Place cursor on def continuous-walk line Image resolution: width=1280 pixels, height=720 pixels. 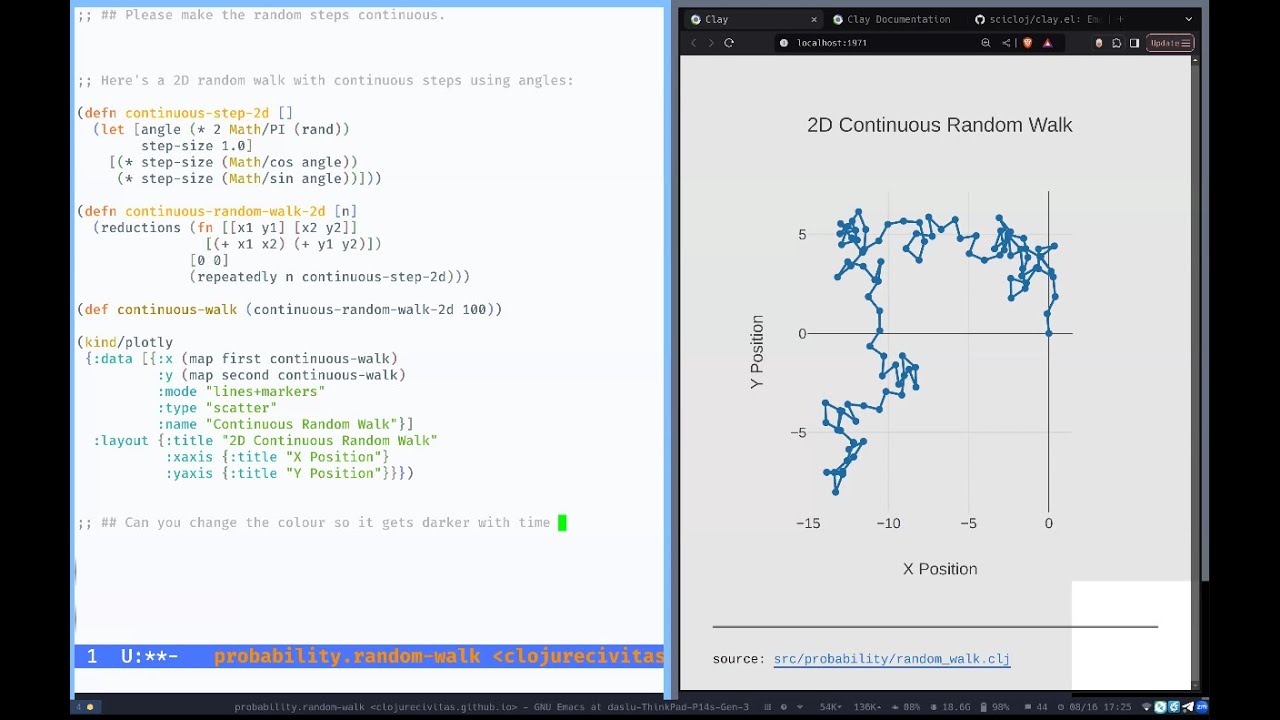point(289,310)
